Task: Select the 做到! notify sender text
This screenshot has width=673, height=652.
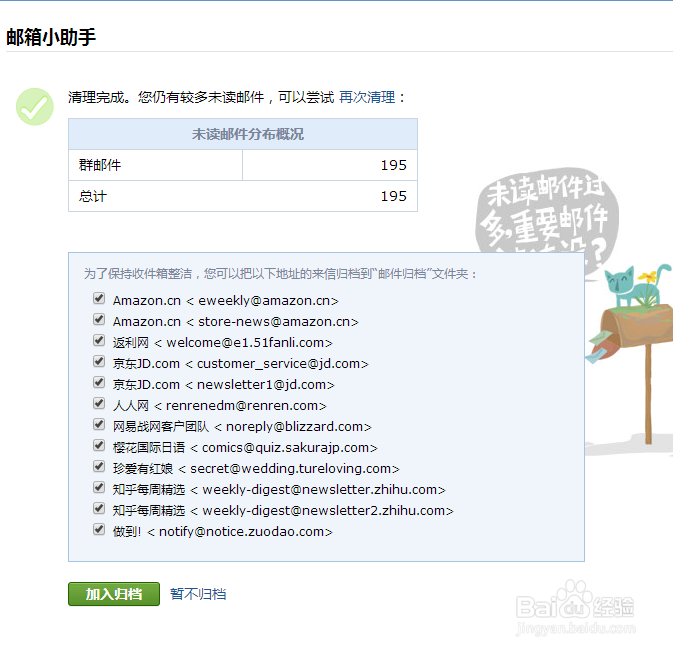Action: 223,532
